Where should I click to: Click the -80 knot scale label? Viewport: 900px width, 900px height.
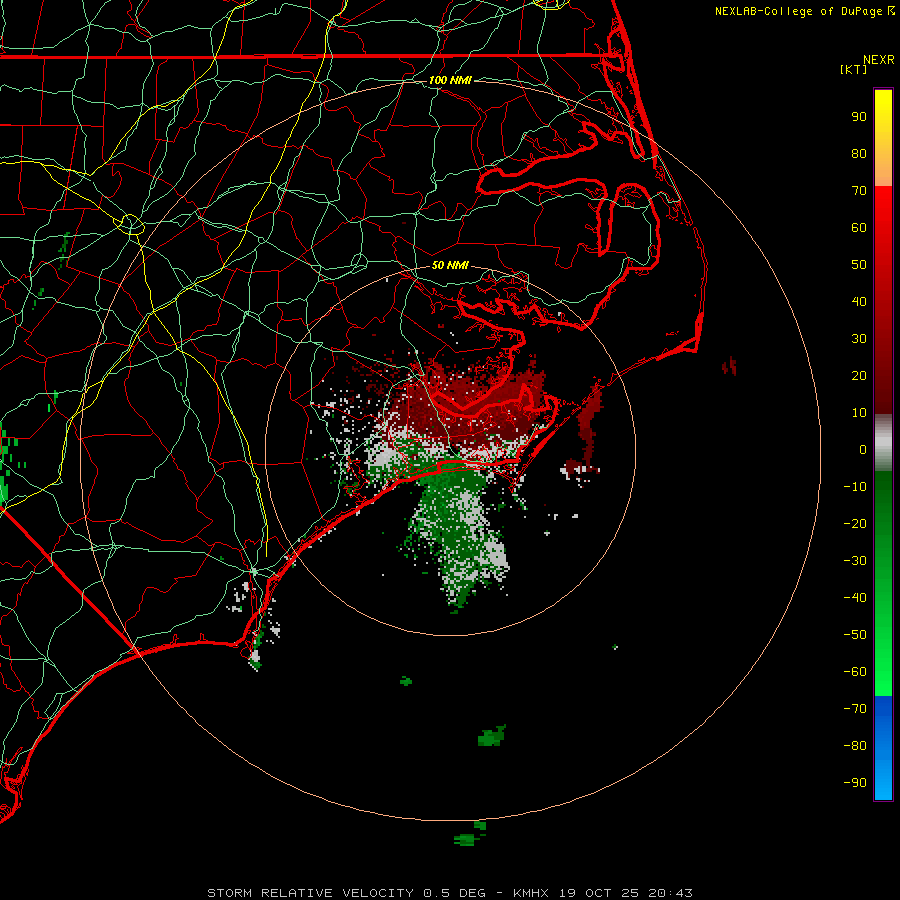(x=855, y=746)
